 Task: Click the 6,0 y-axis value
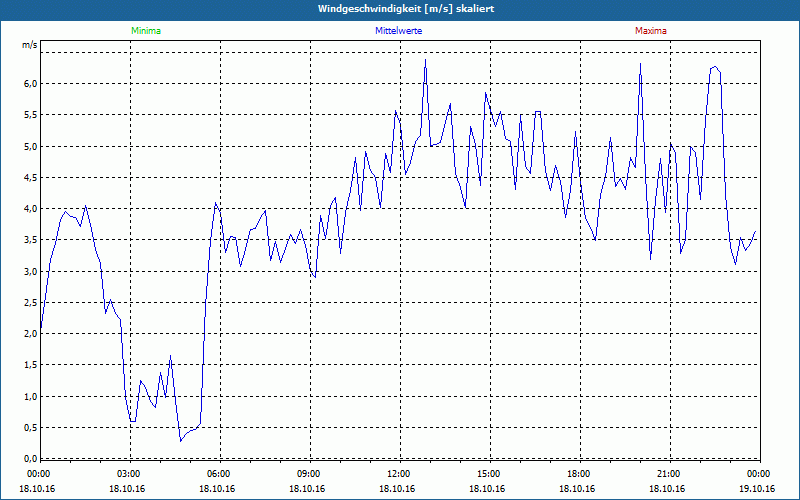[30, 84]
